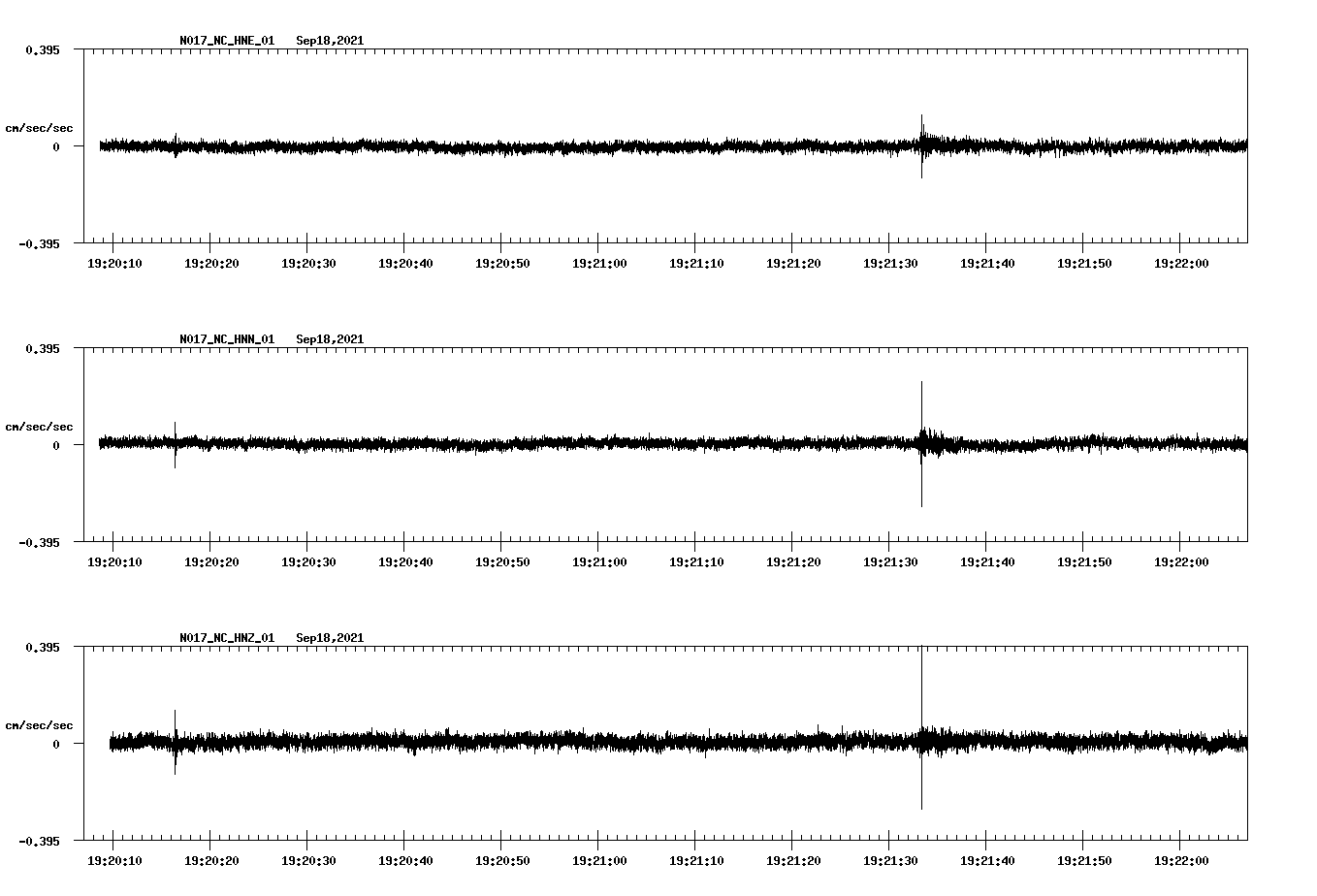Click time label 19:20:20 under HNN plot
The height and width of the screenshot is (896, 1317).
[x=211, y=562]
